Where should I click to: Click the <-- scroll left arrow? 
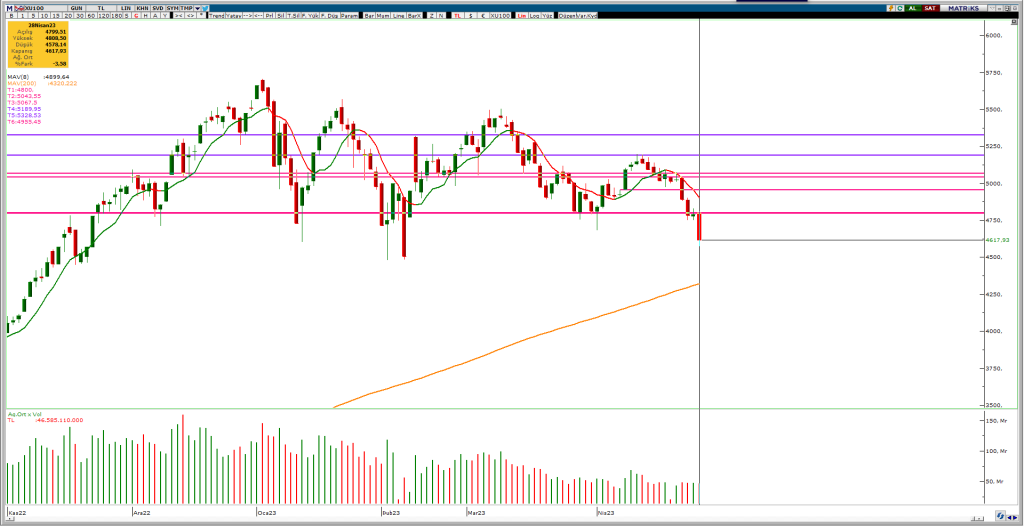259,16
